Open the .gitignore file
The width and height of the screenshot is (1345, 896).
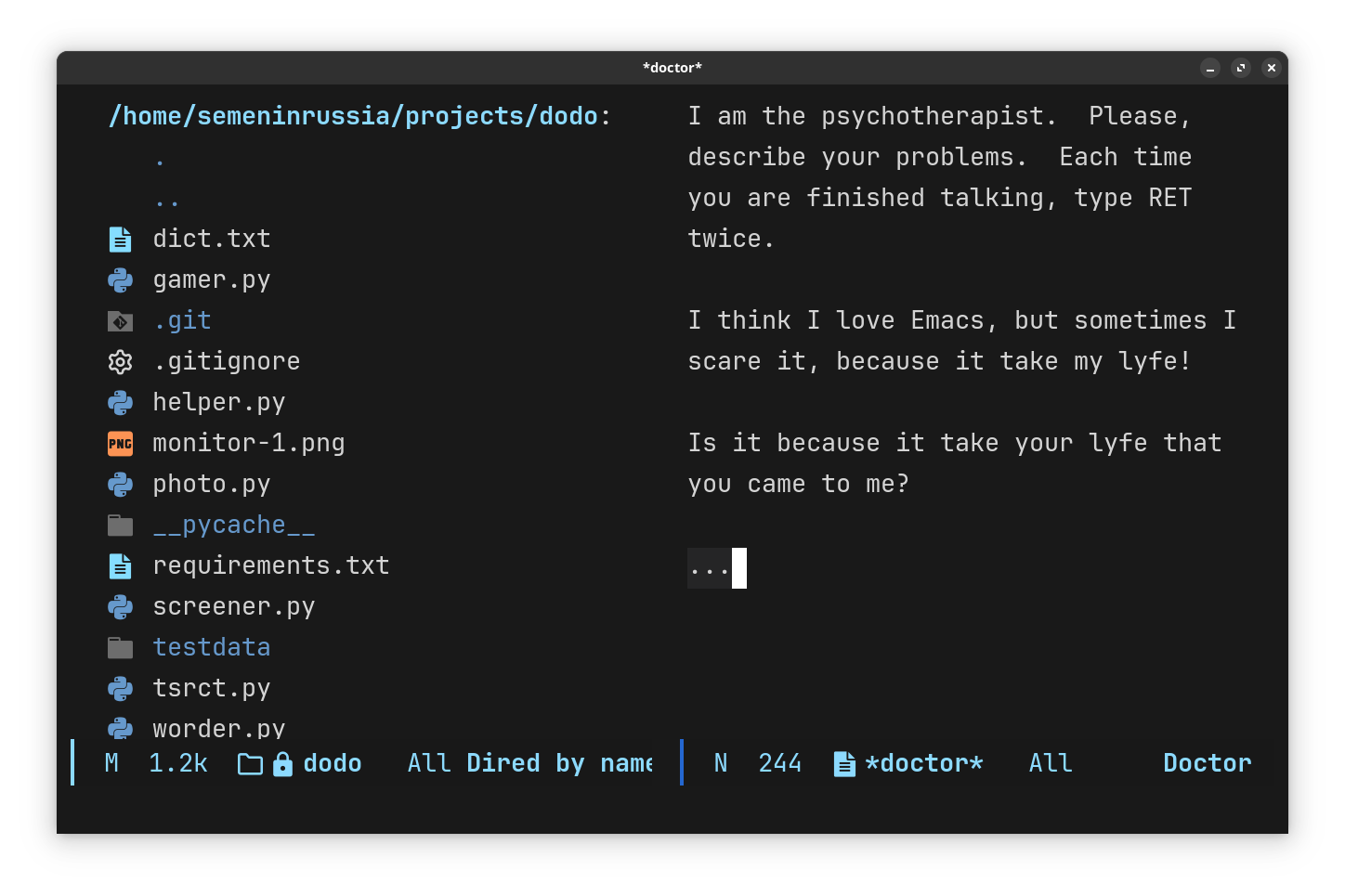click(x=227, y=362)
